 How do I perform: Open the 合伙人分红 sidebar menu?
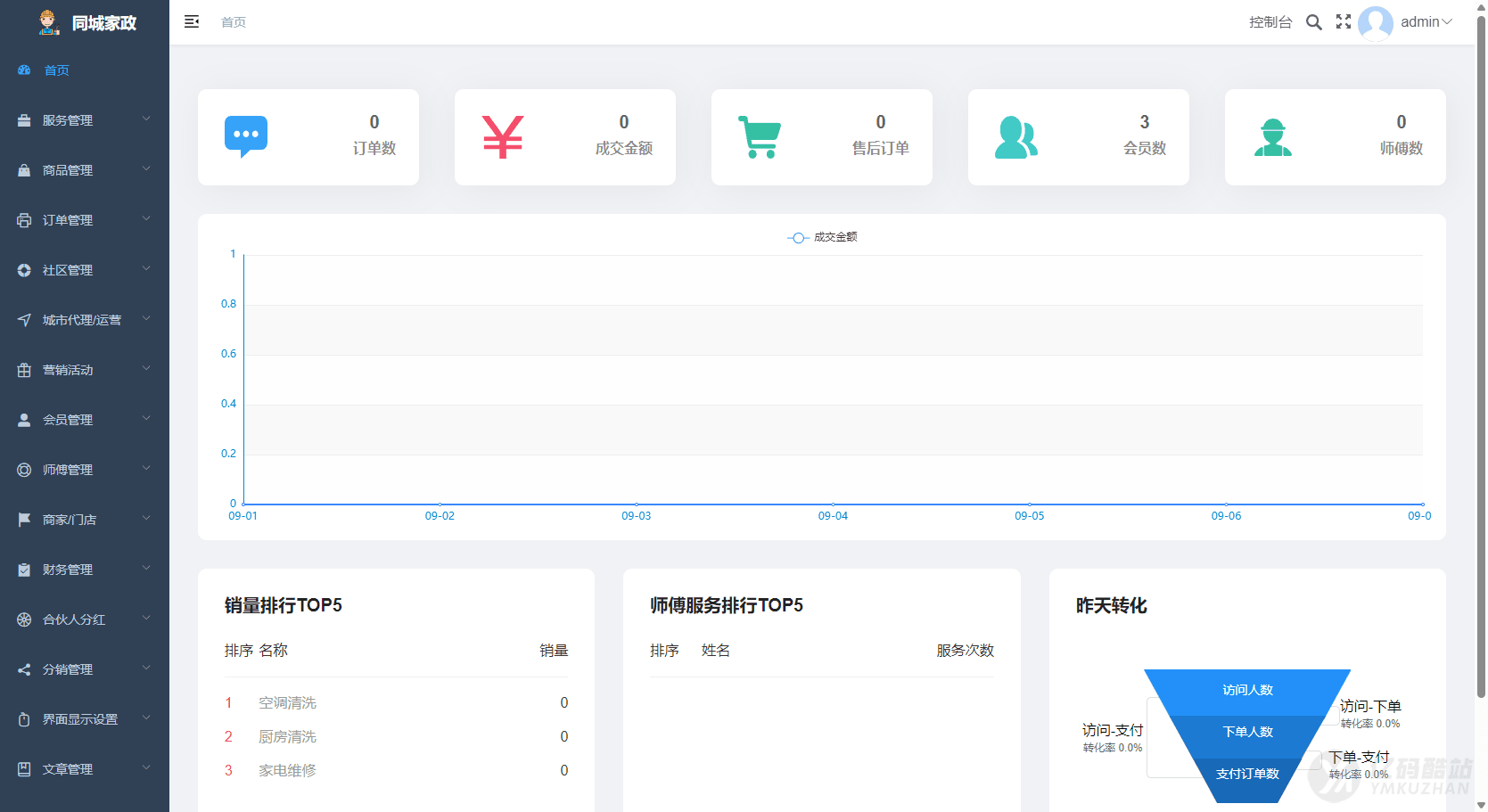click(85, 619)
